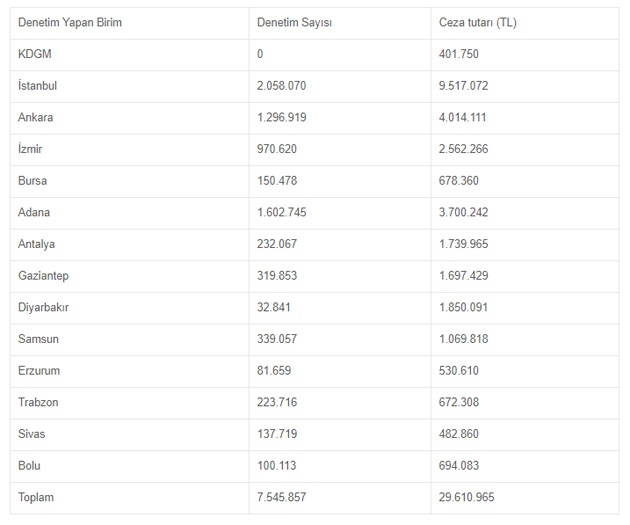Click the Ceza tutarı (TL) column header
Screen dimensions: 630x525
pos(479,22)
